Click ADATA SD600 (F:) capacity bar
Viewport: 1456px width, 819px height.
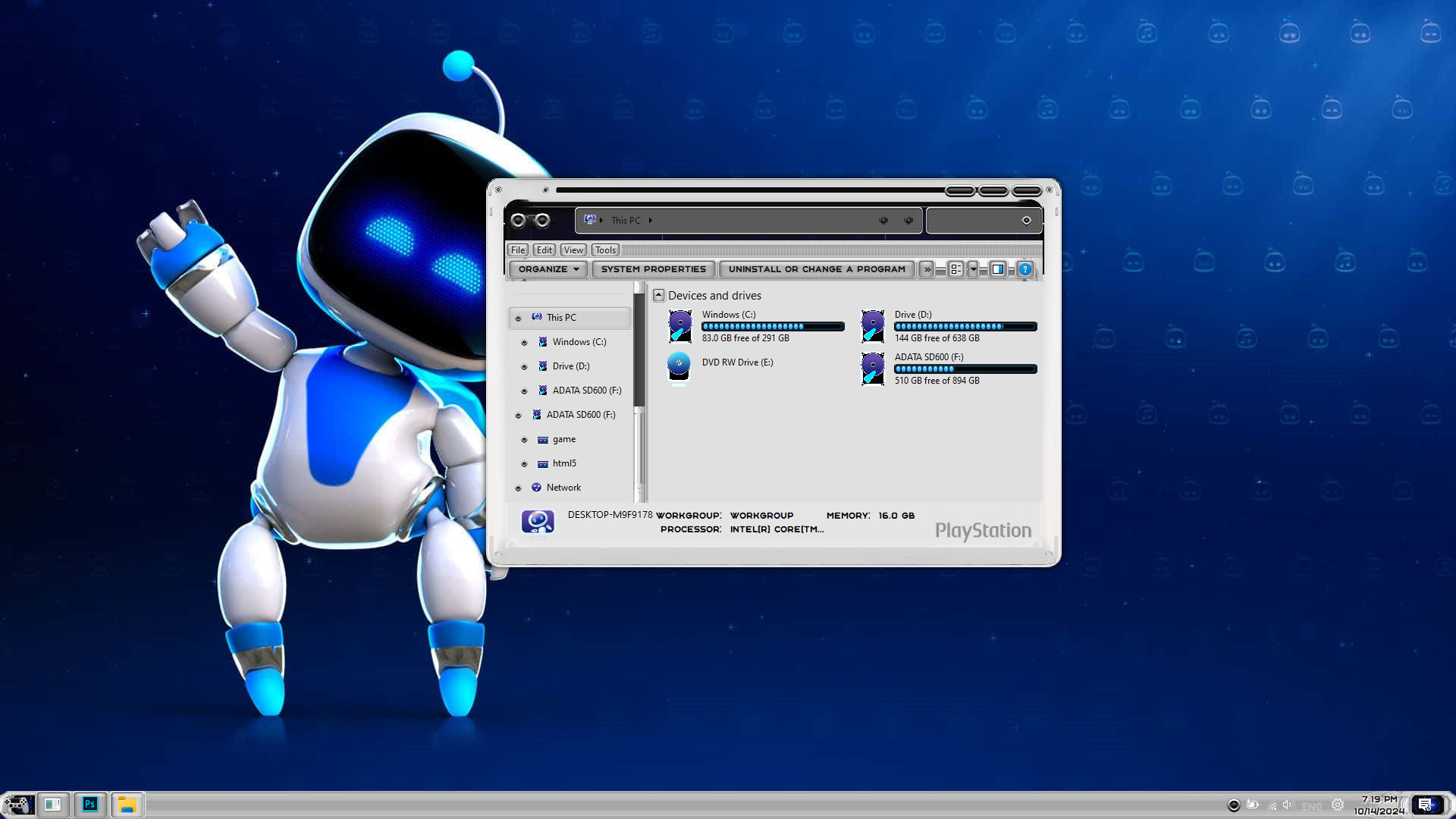(965, 369)
